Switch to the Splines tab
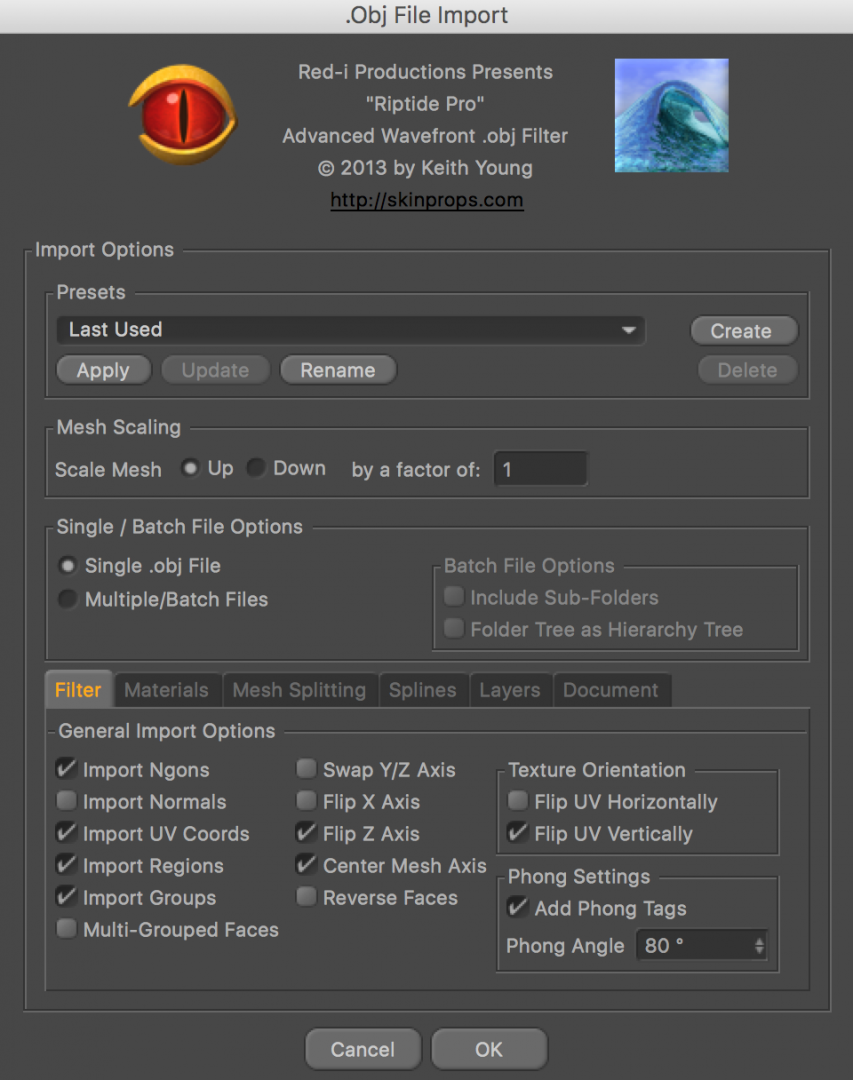The width and height of the screenshot is (853, 1080). (423, 690)
